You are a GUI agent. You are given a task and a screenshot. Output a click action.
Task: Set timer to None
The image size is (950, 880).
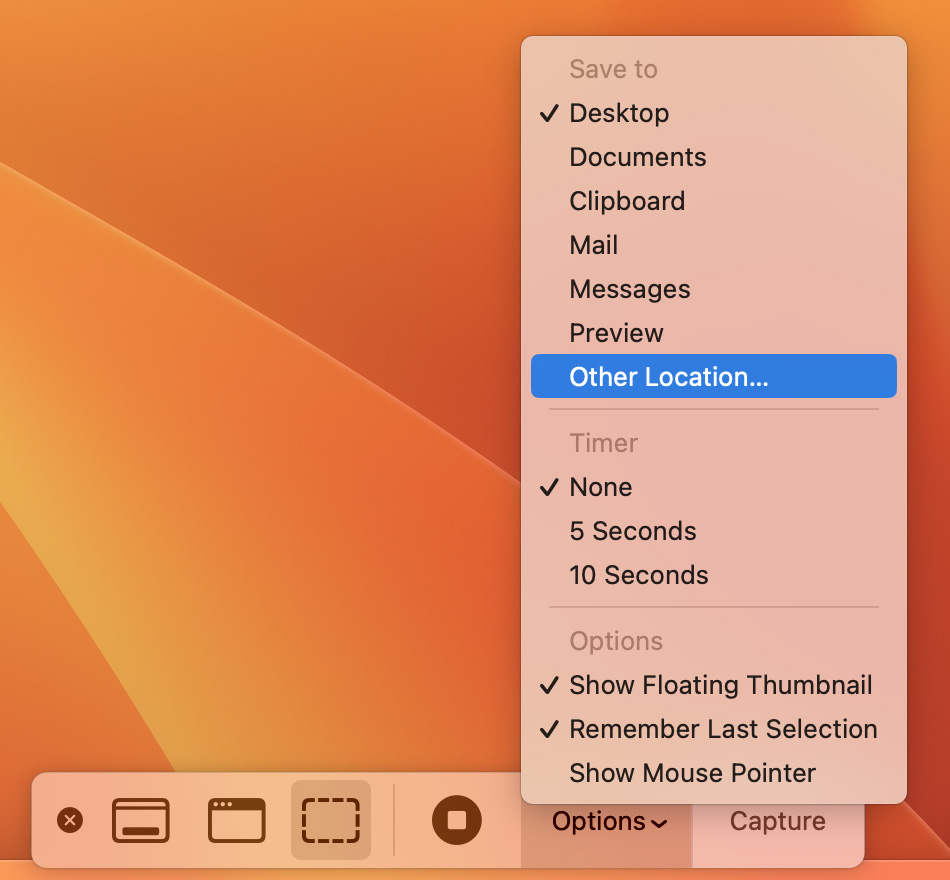point(714,487)
